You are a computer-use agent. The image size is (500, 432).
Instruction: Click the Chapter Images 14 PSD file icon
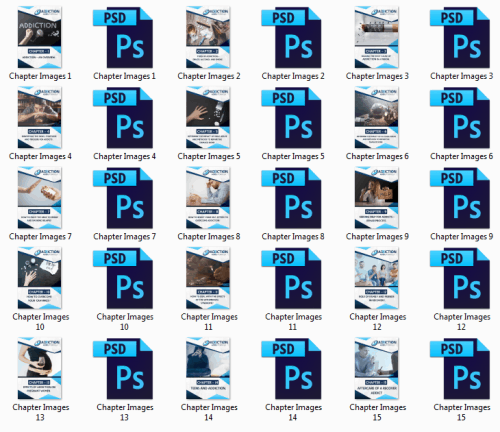(x=291, y=369)
